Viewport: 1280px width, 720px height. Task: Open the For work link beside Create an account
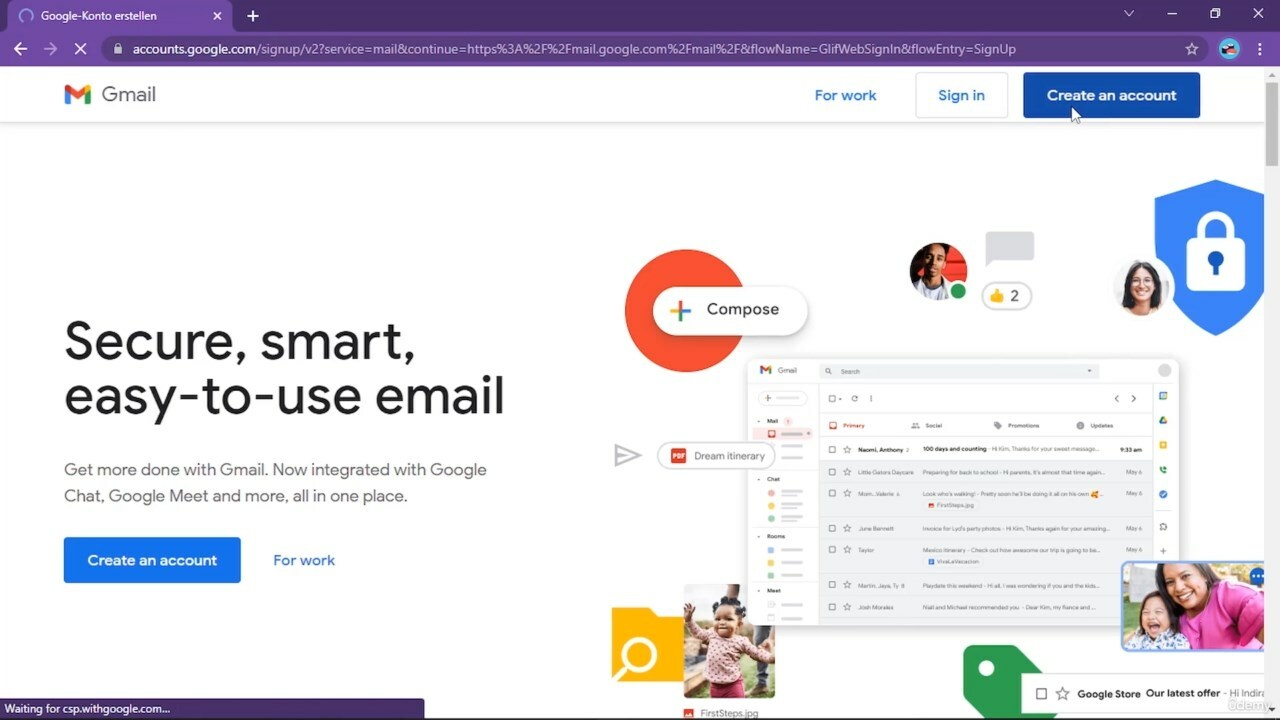pos(304,560)
